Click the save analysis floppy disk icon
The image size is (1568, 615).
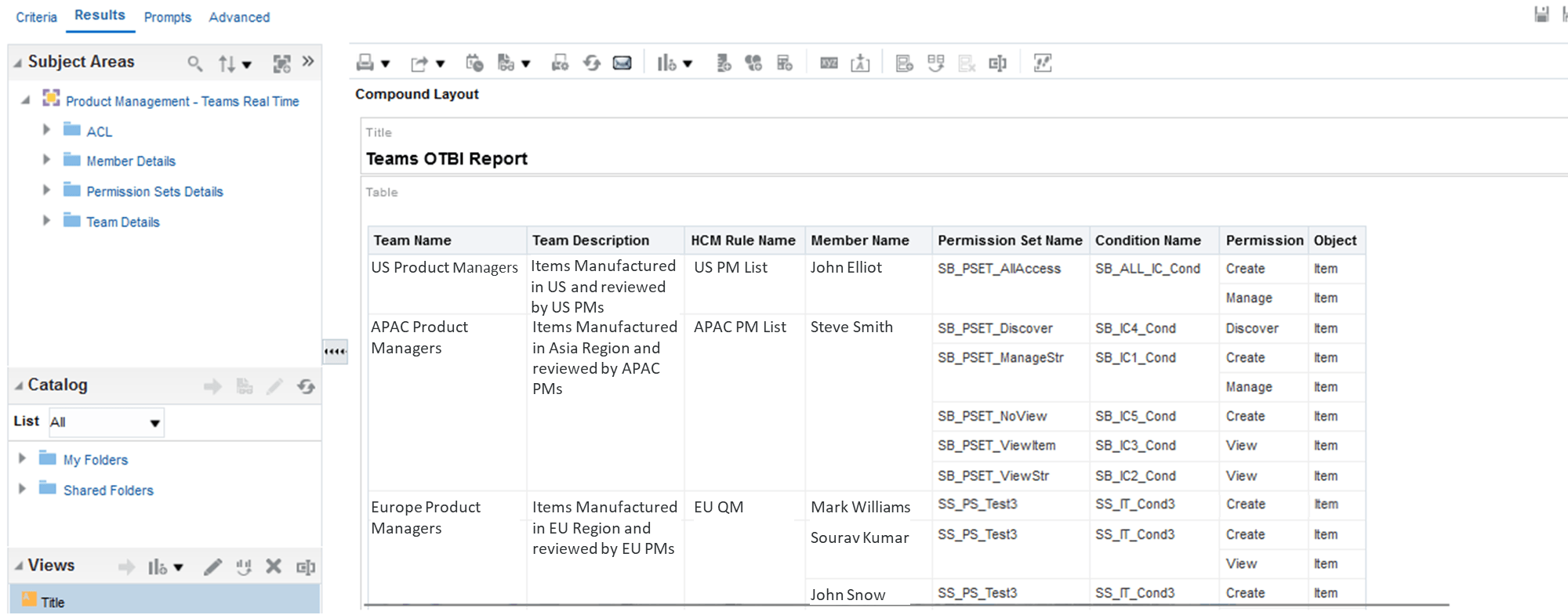(1541, 14)
